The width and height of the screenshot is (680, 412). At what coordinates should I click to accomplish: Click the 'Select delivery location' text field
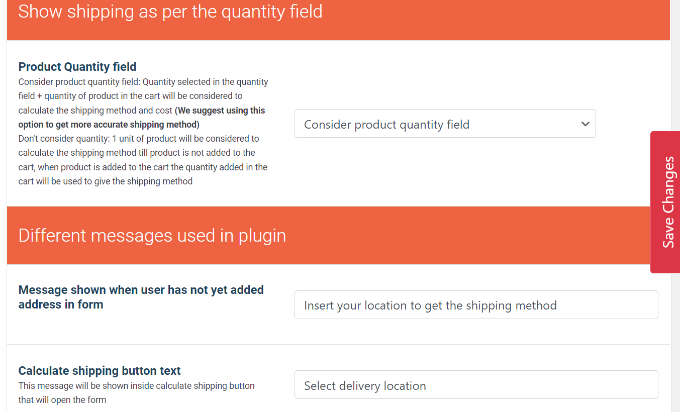(x=476, y=385)
